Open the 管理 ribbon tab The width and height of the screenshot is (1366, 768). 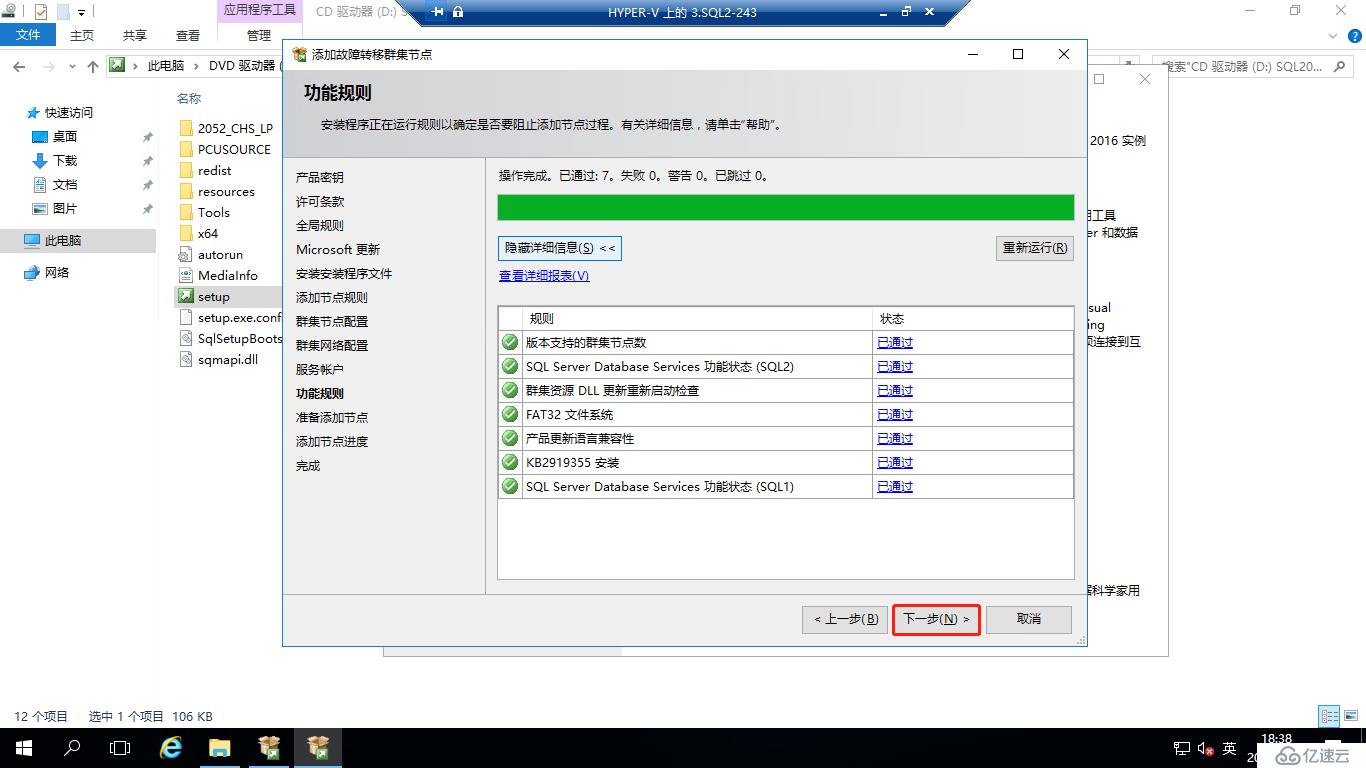click(259, 35)
